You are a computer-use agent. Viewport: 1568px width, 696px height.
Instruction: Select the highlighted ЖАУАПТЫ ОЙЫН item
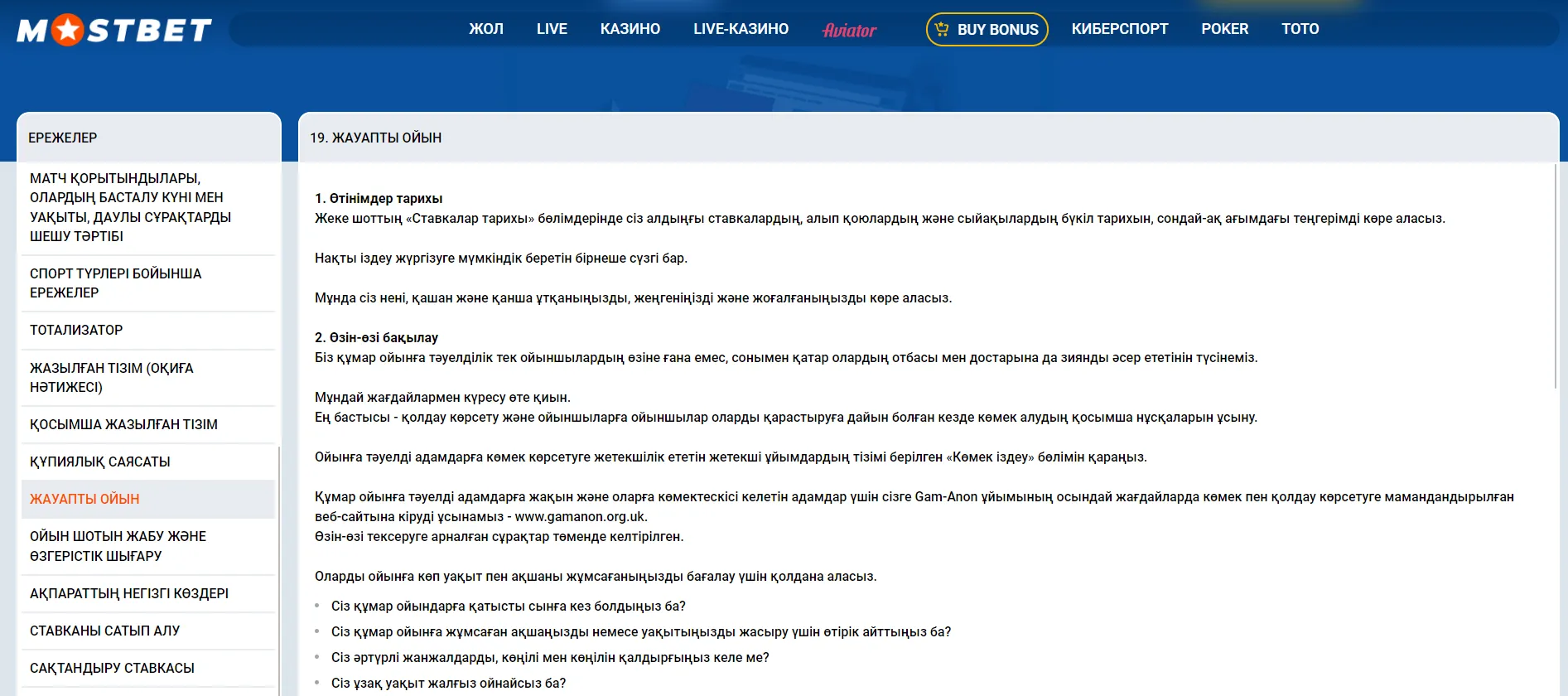pyautogui.click(x=84, y=499)
